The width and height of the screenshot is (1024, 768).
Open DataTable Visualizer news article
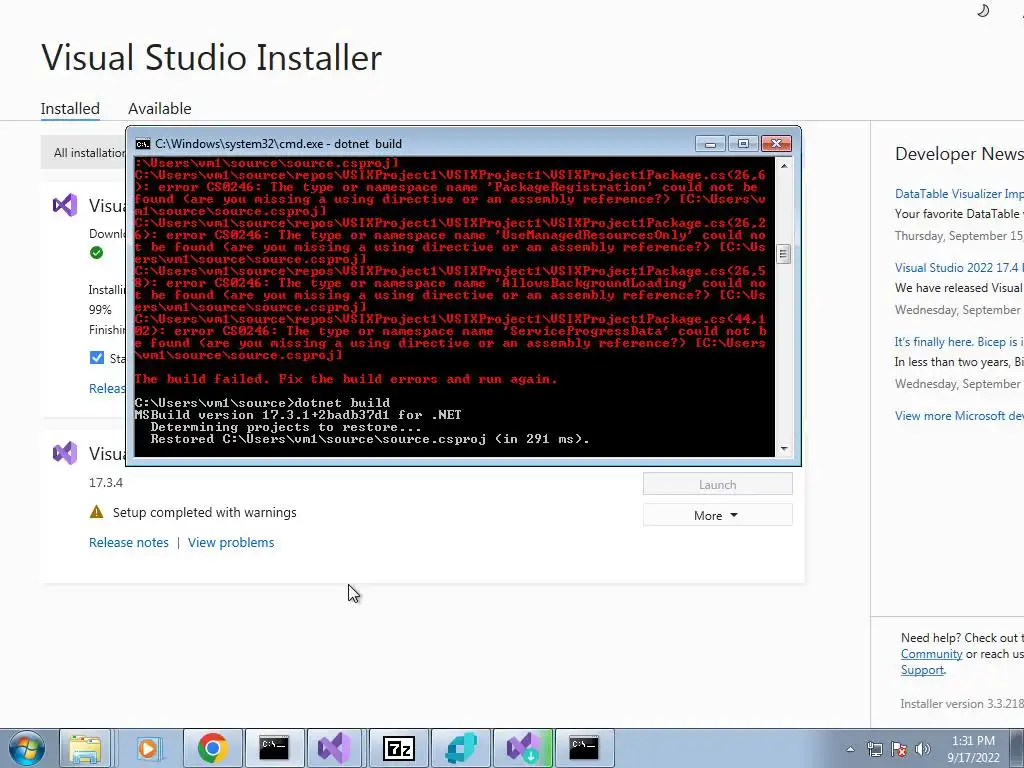pyautogui.click(x=959, y=194)
